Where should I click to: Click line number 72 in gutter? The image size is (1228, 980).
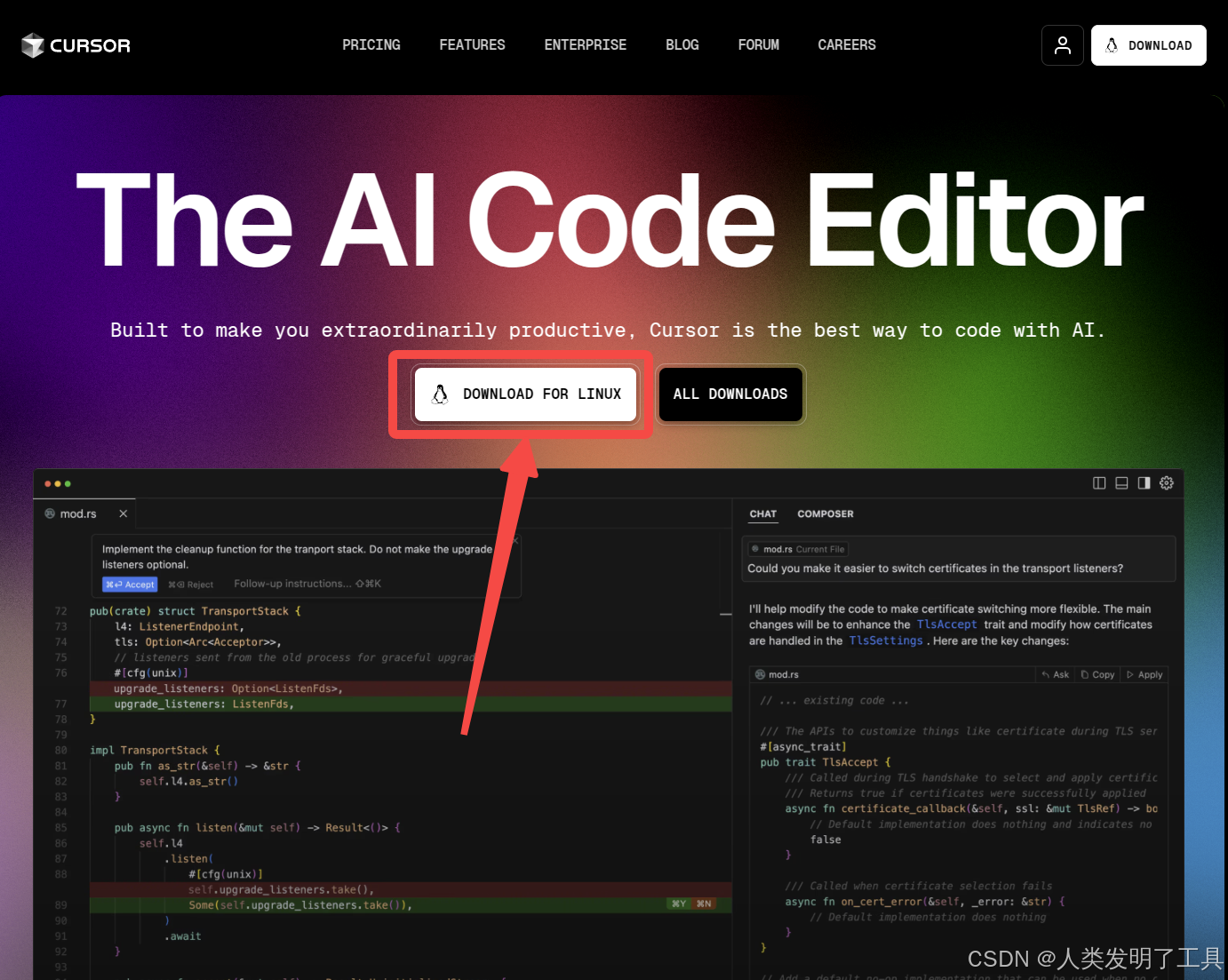pyautogui.click(x=60, y=611)
